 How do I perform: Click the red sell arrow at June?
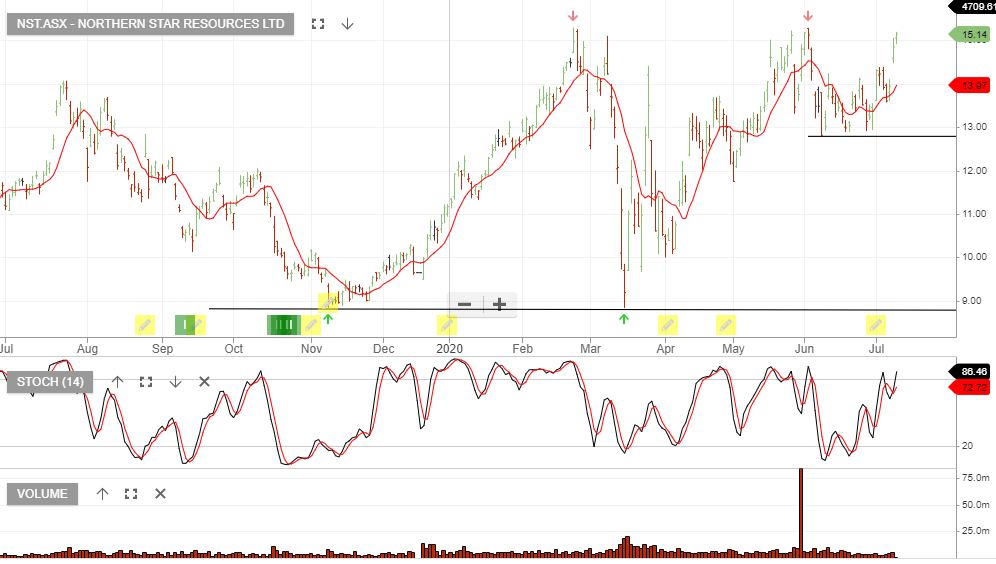808,16
